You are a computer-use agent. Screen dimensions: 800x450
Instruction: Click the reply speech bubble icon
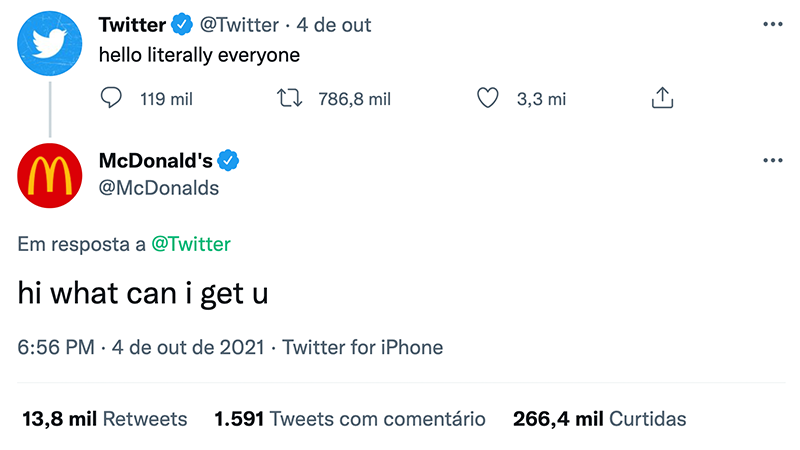tap(113, 98)
